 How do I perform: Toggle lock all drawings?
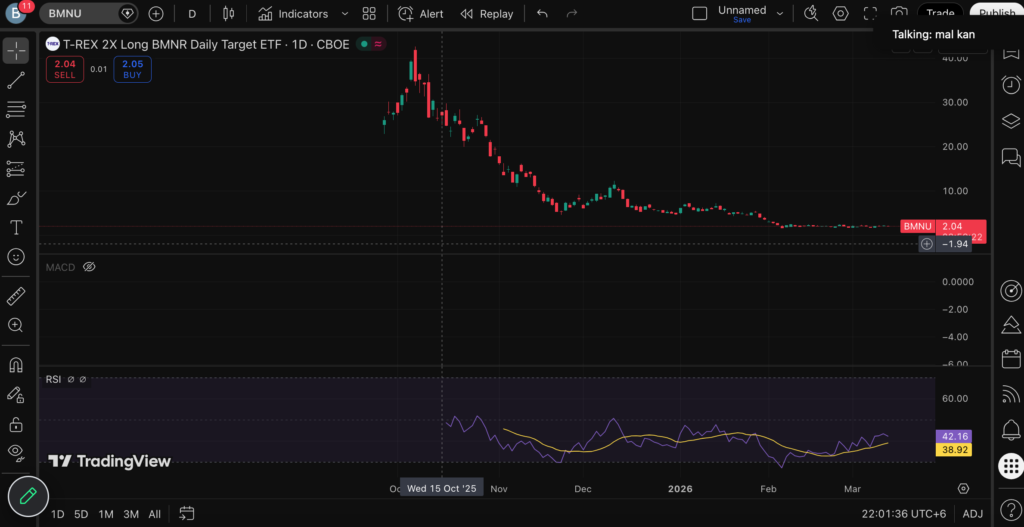(16, 424)
